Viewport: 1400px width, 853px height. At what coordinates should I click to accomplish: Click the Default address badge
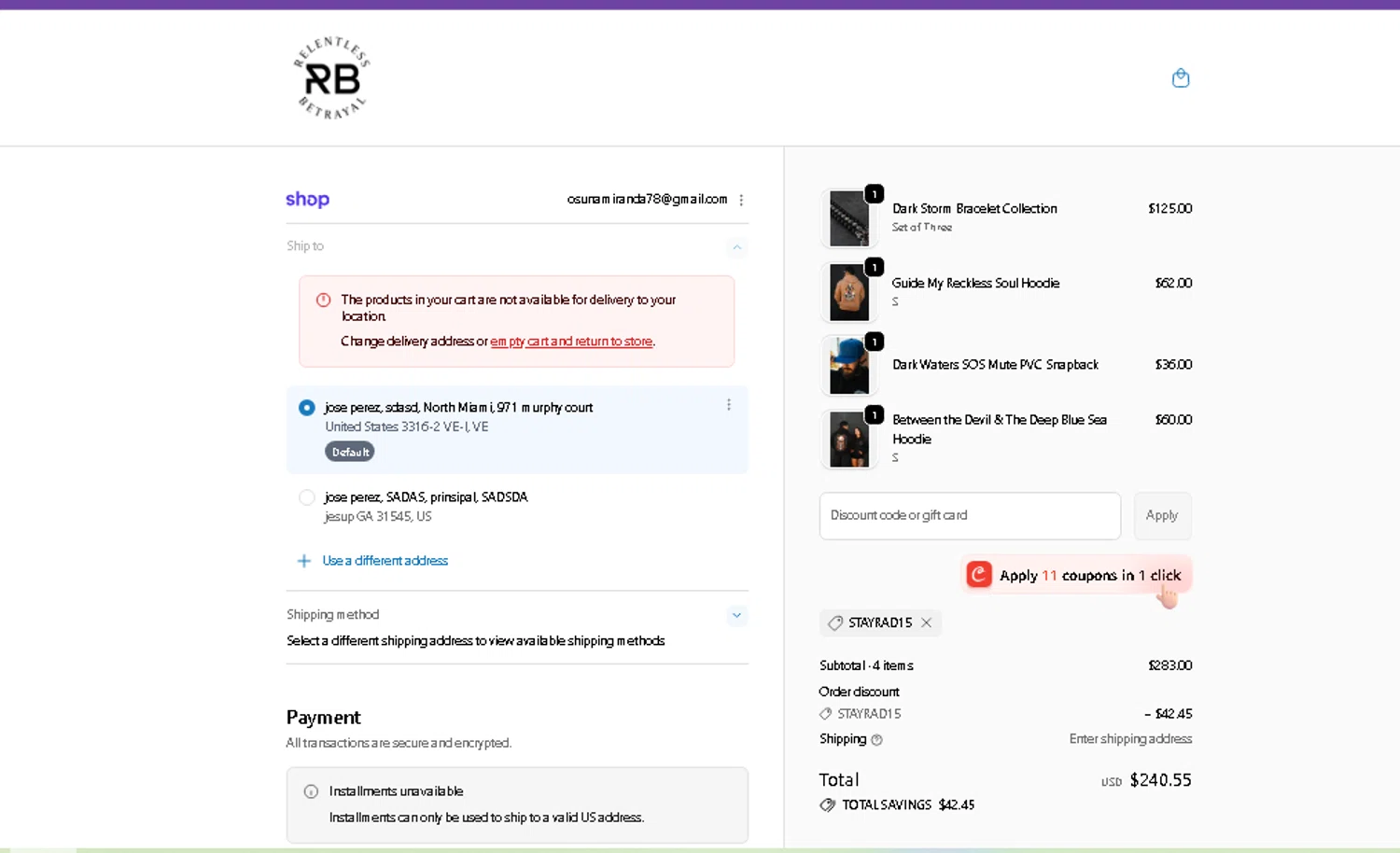pyautogui.click(x=350, y=452)
